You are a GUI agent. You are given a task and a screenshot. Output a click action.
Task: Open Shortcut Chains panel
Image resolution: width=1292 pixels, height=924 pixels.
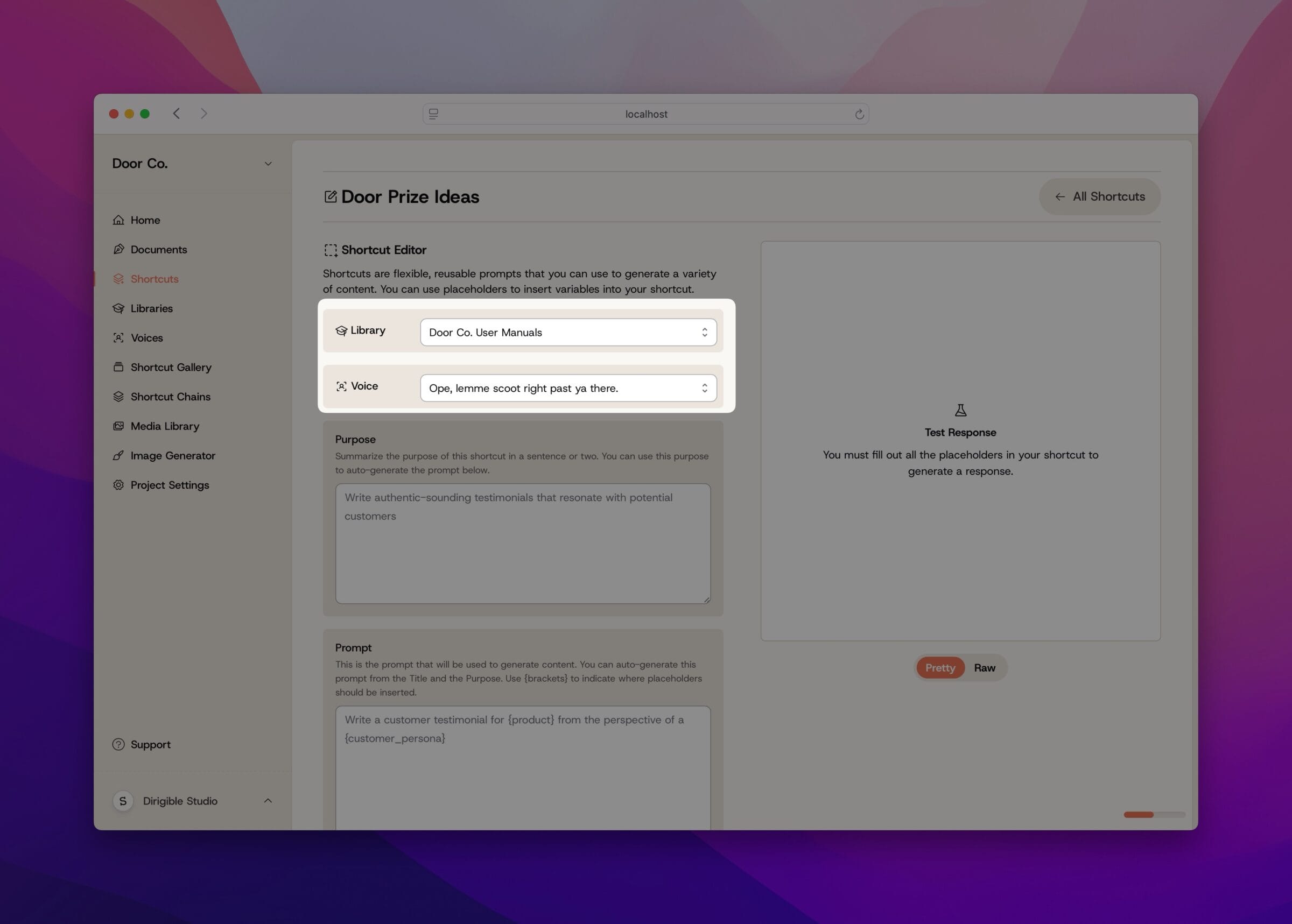170,396
